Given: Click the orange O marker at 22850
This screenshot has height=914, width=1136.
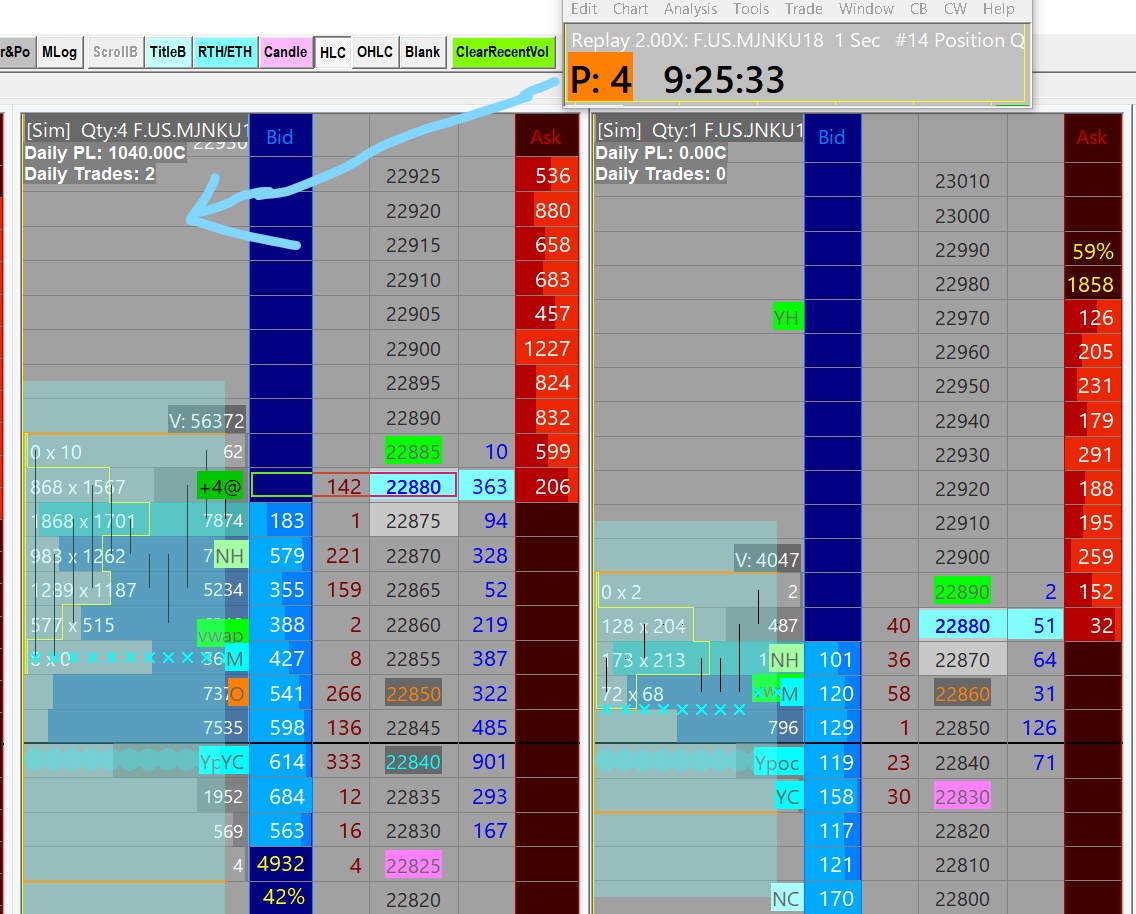Looking at the screenshot, I should 238,694.
